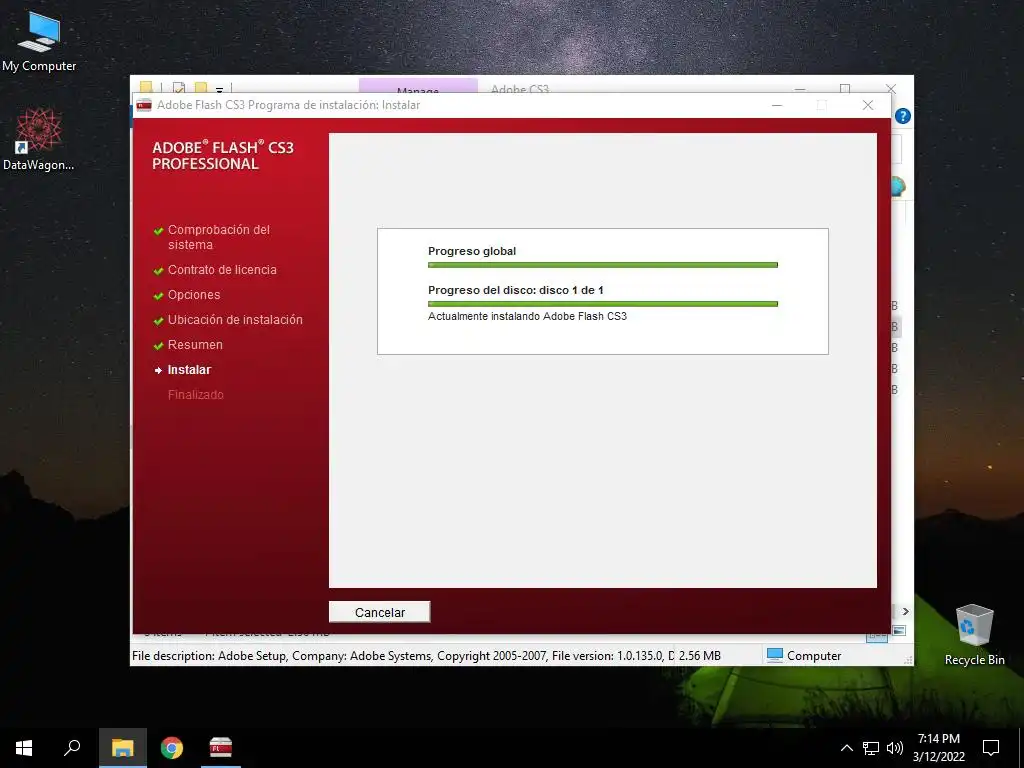
Task: Click installer title bar Flash icon
Action: pos(144,105)
